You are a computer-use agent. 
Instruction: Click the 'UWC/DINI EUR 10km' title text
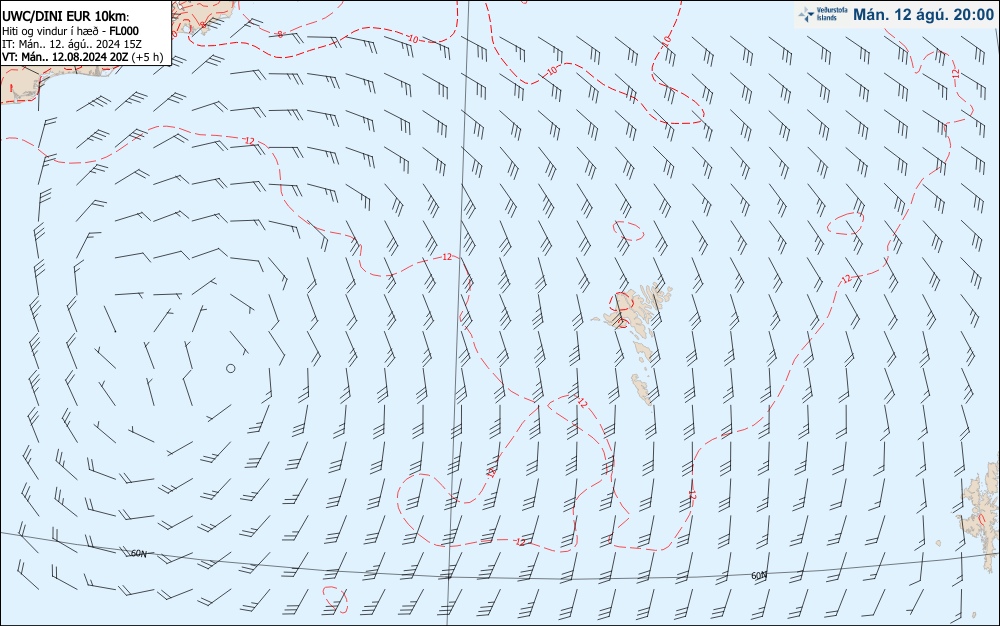(x=66, y=17)
